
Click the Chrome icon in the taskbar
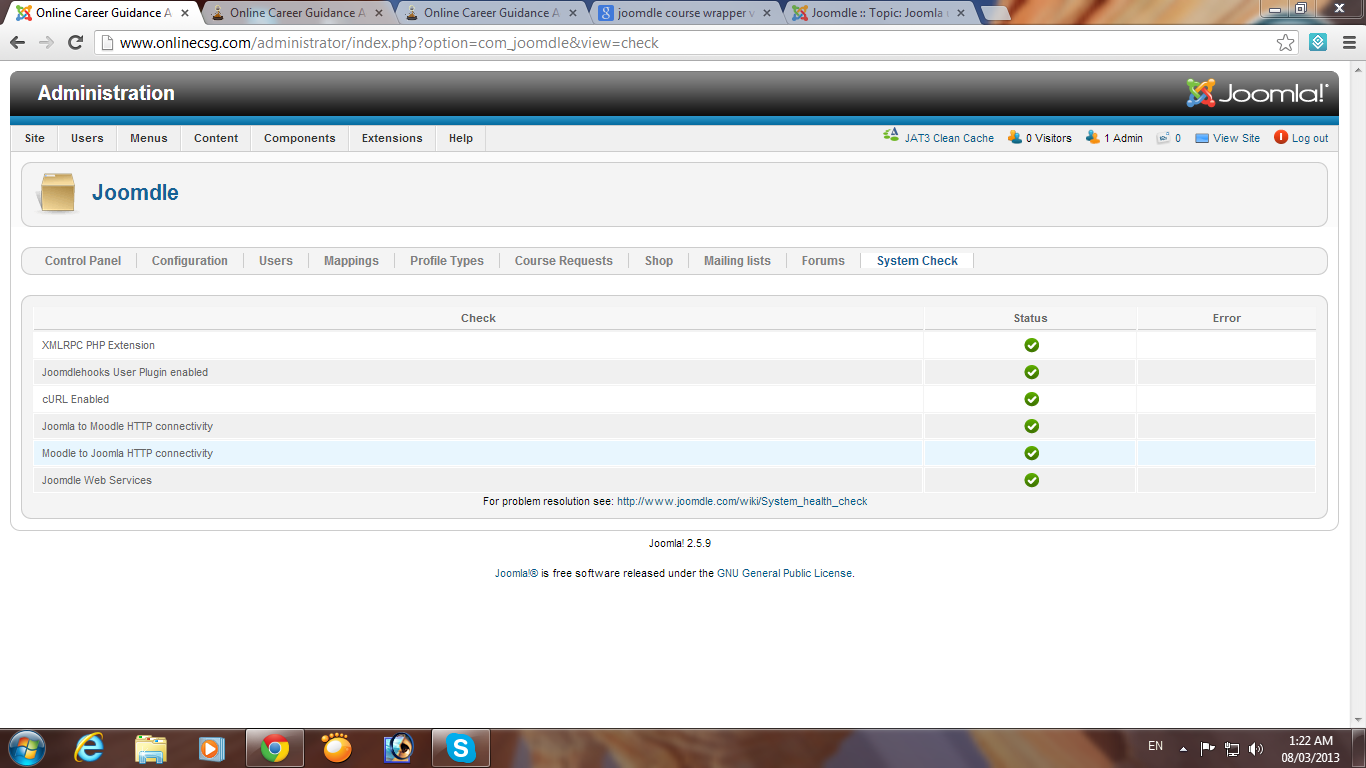[275, 748]
